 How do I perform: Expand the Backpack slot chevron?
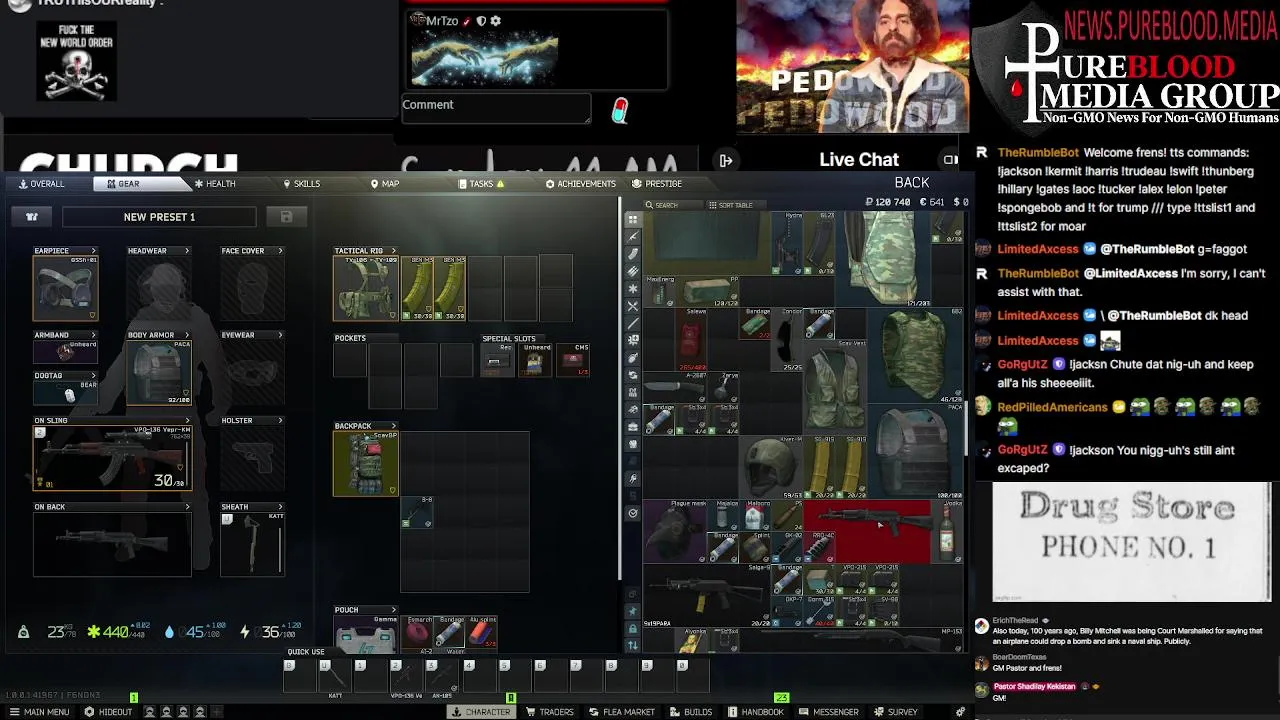coord(393,426)
